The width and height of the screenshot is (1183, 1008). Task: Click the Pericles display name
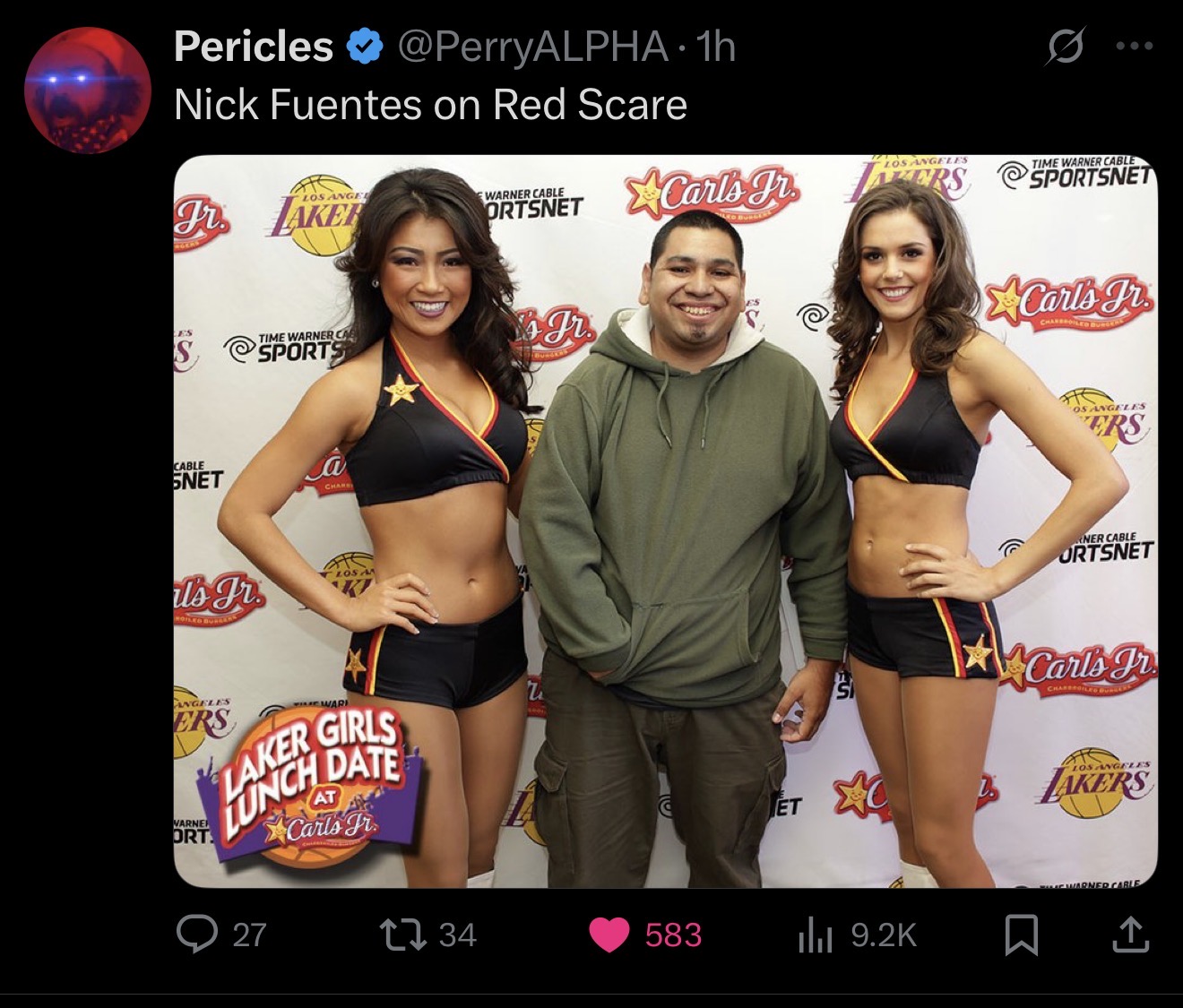coord(254,46)
